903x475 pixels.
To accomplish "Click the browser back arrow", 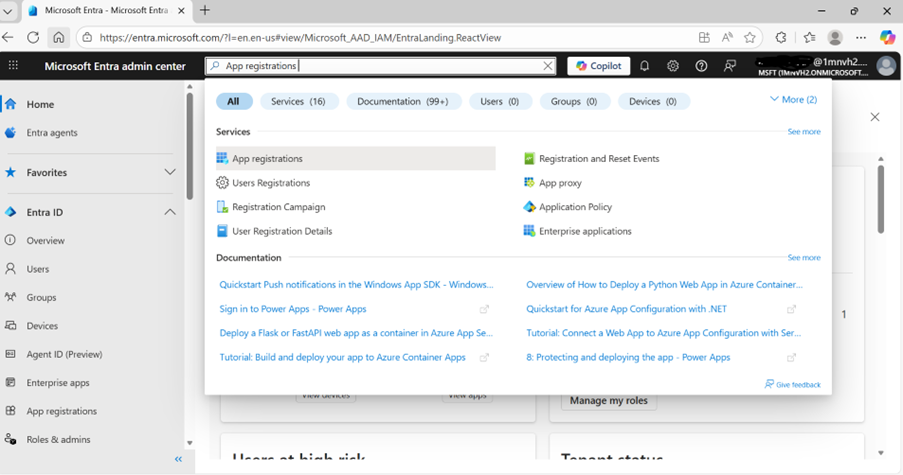I will point(8,37).
